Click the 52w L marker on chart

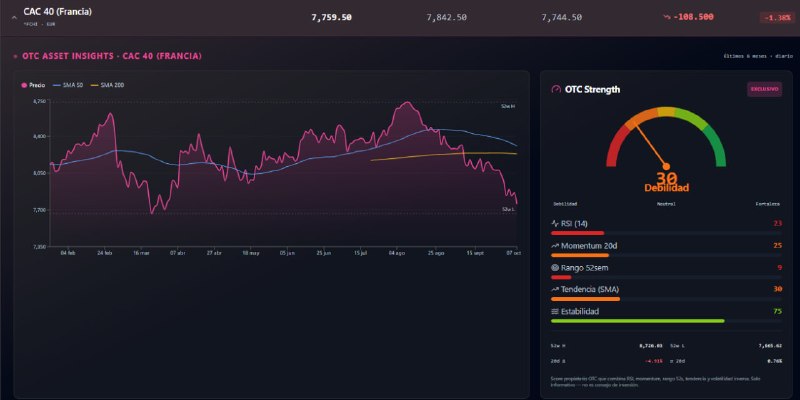point(508,209)
